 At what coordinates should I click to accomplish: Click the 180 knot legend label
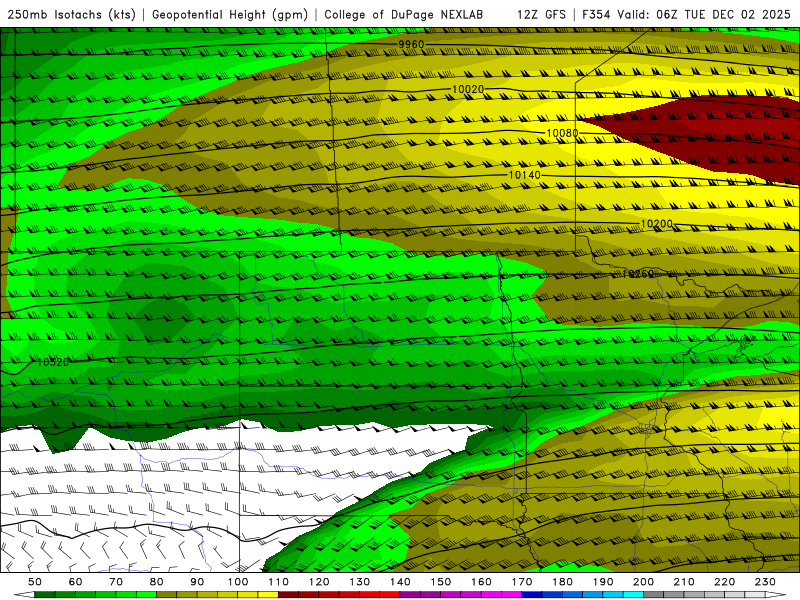(x=562, y=582)
